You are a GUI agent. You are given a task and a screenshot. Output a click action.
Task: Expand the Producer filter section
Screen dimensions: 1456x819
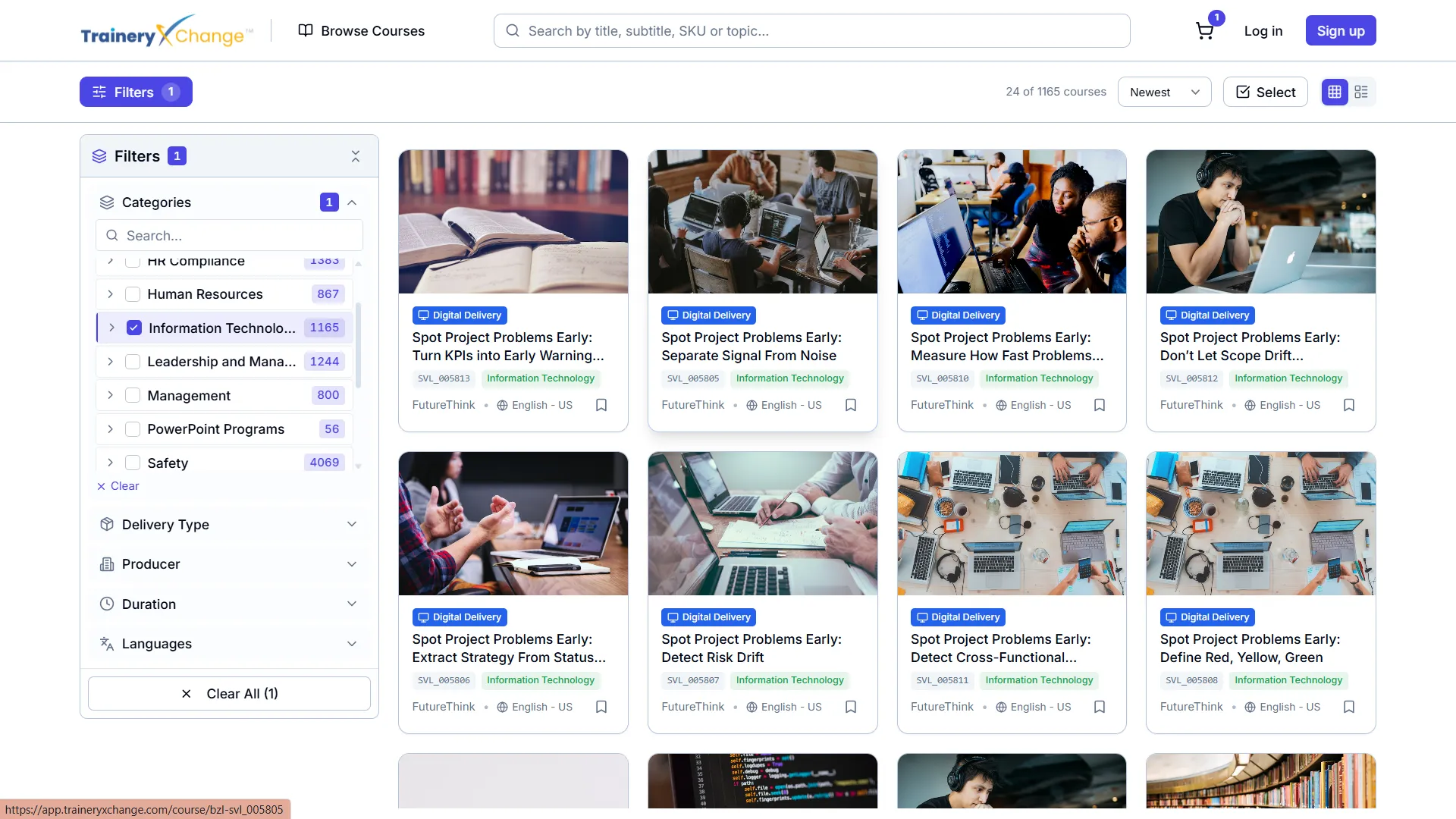(229, 564)
